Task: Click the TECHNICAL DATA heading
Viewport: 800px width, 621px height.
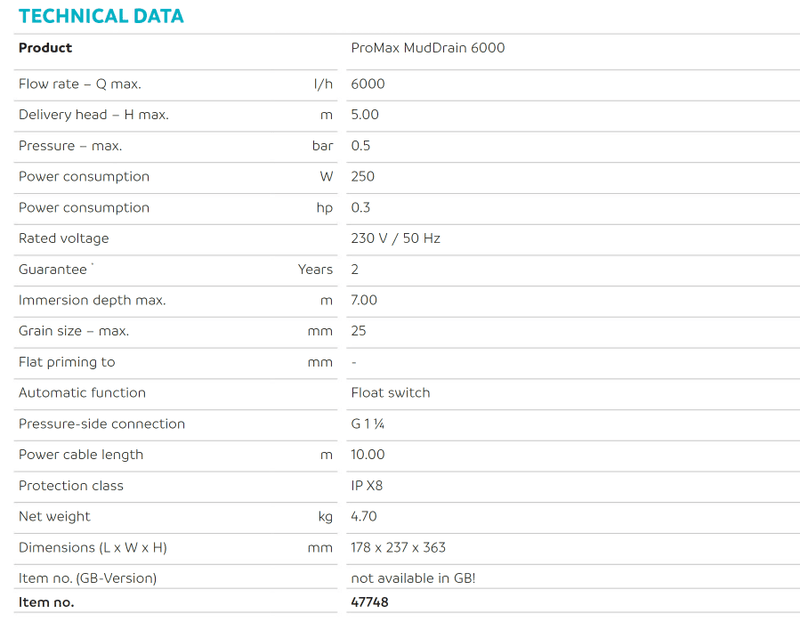Action: [x=101, y=16]
